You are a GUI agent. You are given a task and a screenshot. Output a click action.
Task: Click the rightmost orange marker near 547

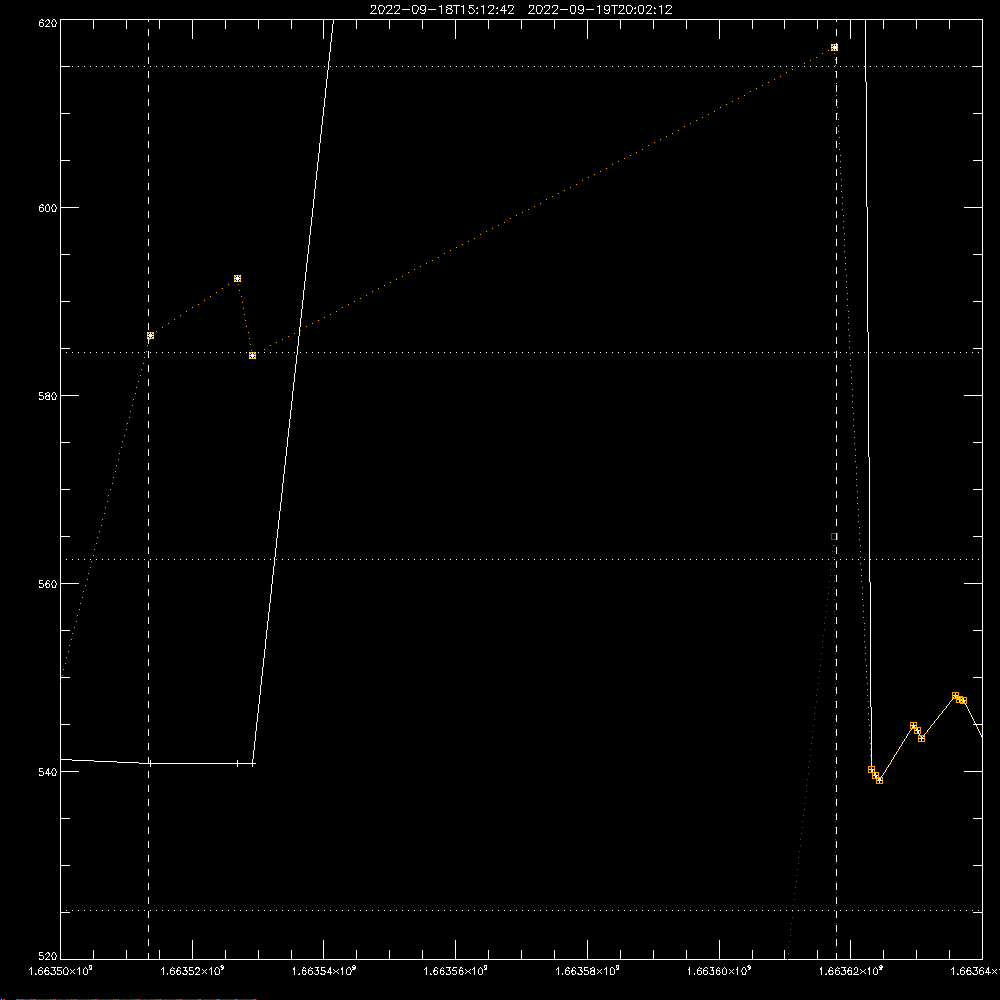click(x=964, y=700)
